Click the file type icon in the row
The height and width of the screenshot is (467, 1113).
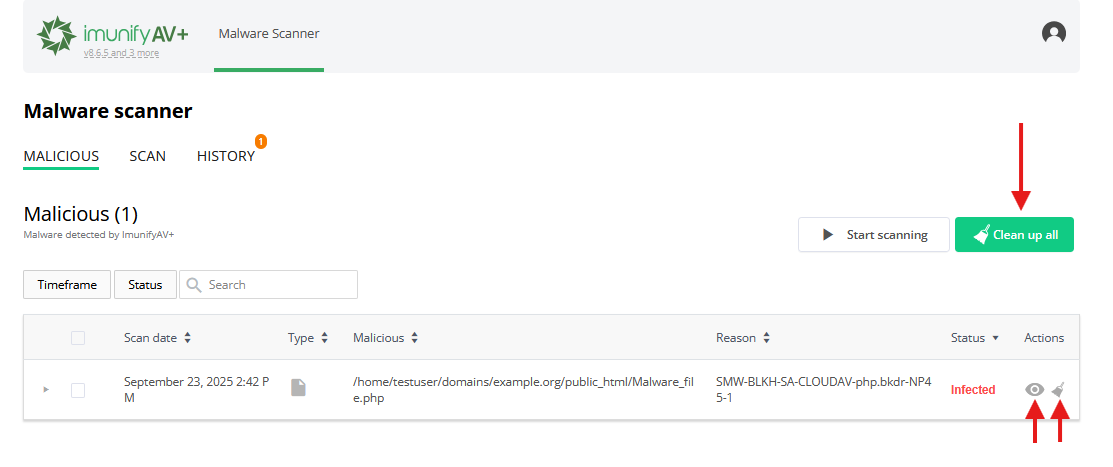(298, 388)
